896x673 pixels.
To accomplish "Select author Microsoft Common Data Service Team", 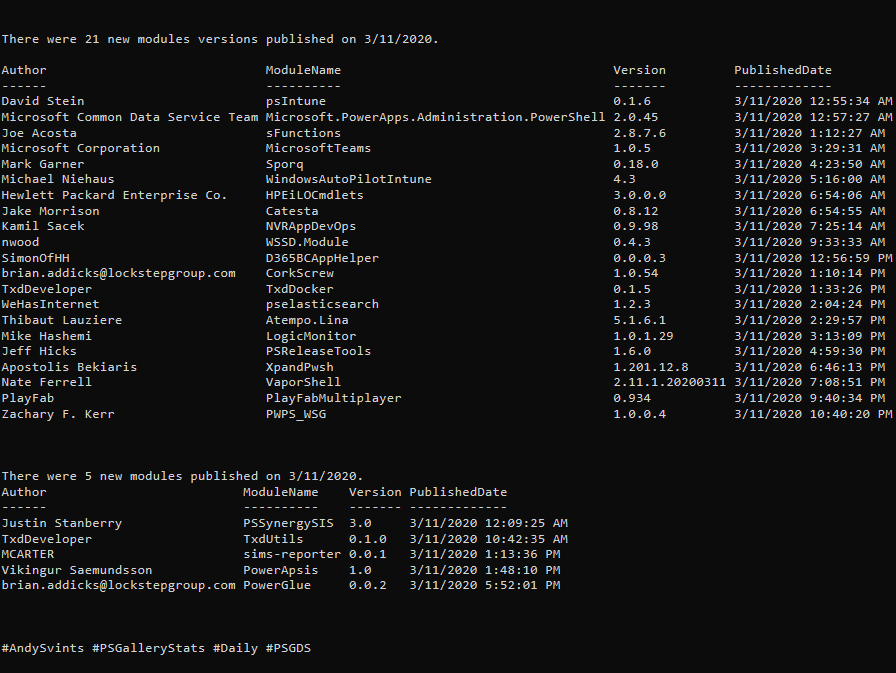I will [x=130, y=117].
